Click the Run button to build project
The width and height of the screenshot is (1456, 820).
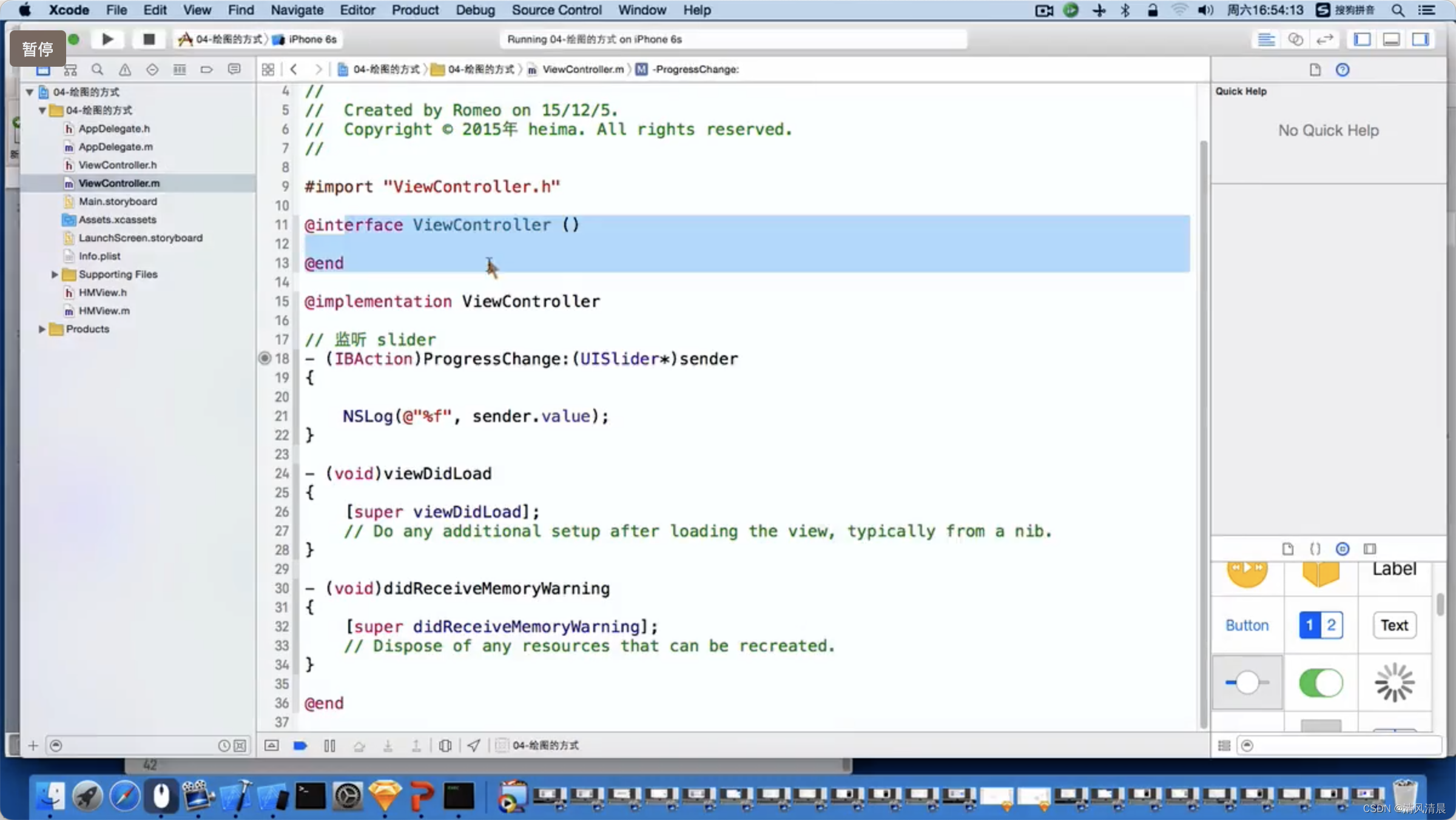click(107, 38)
